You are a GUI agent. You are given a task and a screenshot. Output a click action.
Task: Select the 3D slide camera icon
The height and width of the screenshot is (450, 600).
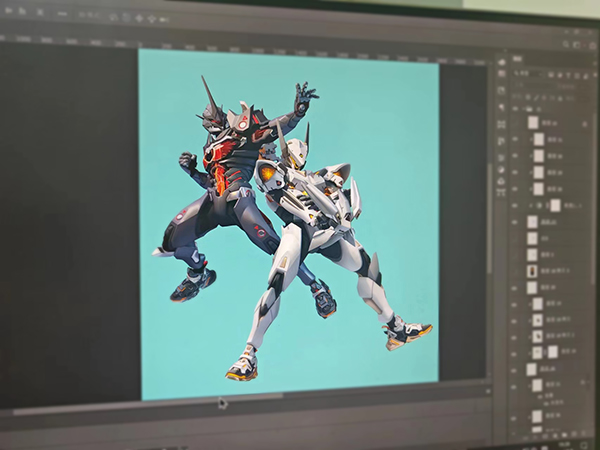(152, 18)
